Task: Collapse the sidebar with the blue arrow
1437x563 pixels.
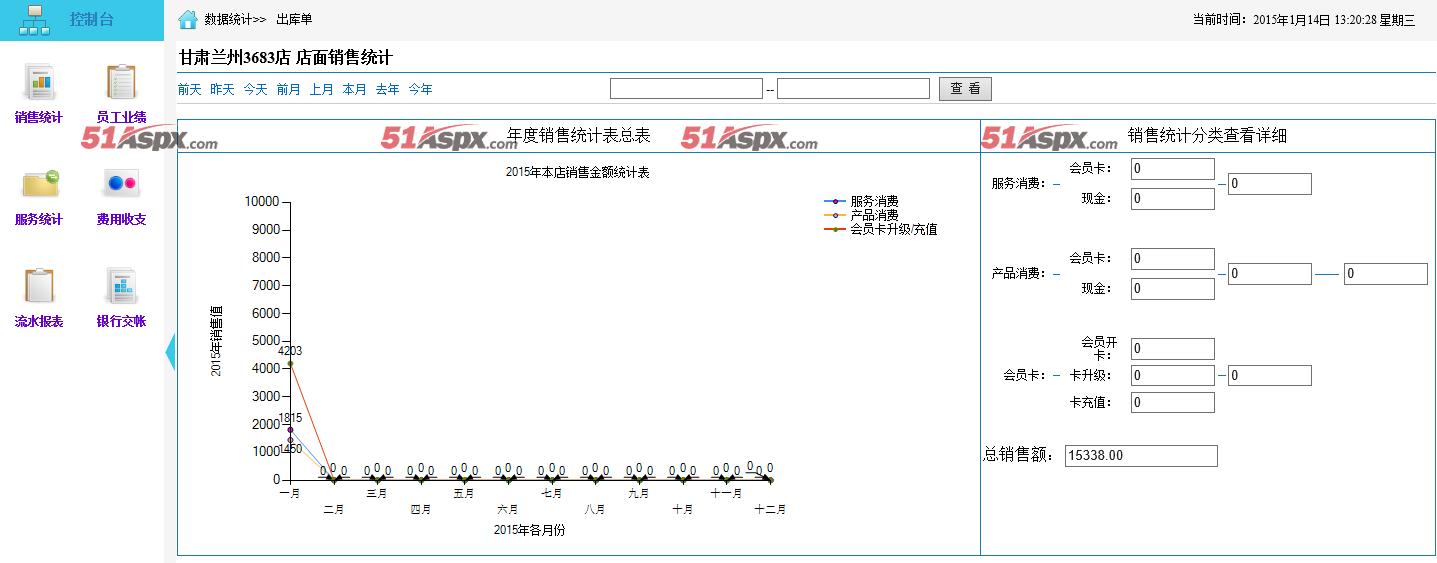Action: point(169,350)
